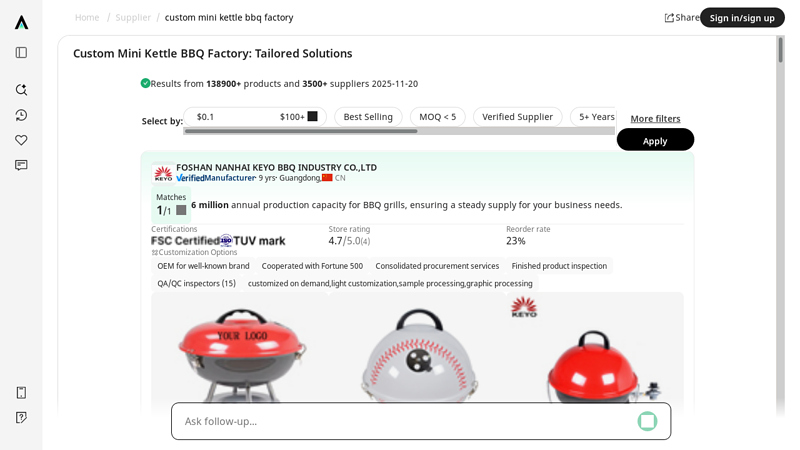Click reorder rate '23%' value
The height and width of the screenshot is (450, 800).
[x=516, y=241]
